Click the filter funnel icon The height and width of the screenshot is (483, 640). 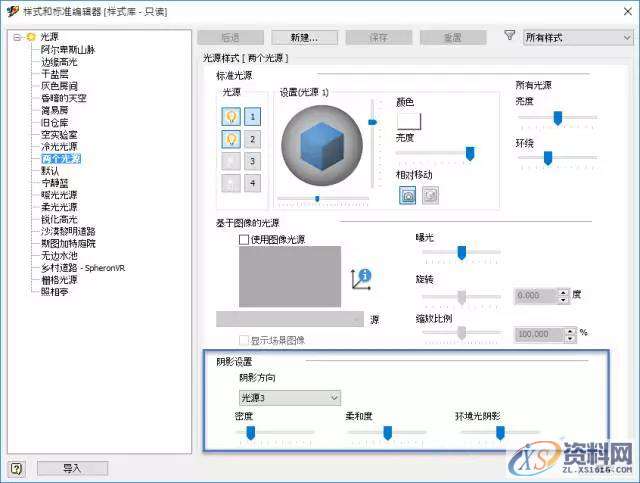pyautogui.click(x=509, y=36)
